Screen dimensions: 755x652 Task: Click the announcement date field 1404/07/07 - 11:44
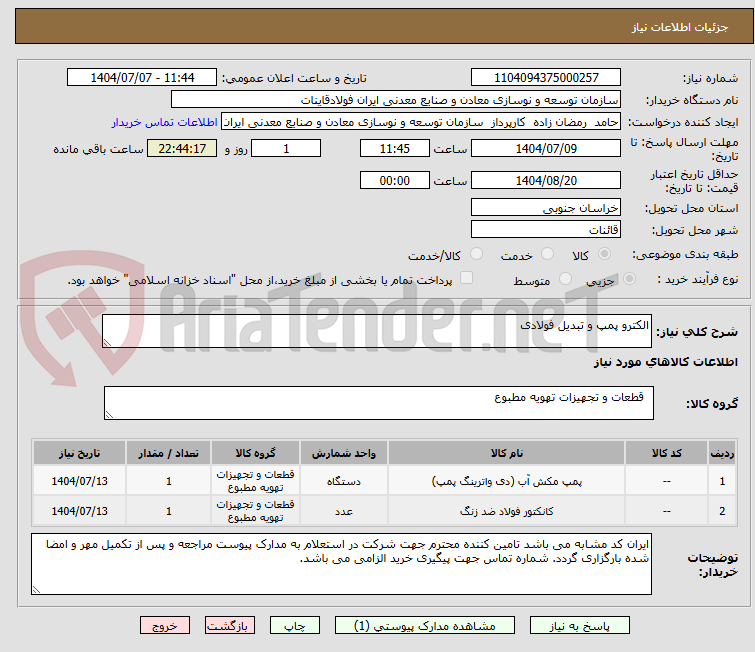(142, 78)
